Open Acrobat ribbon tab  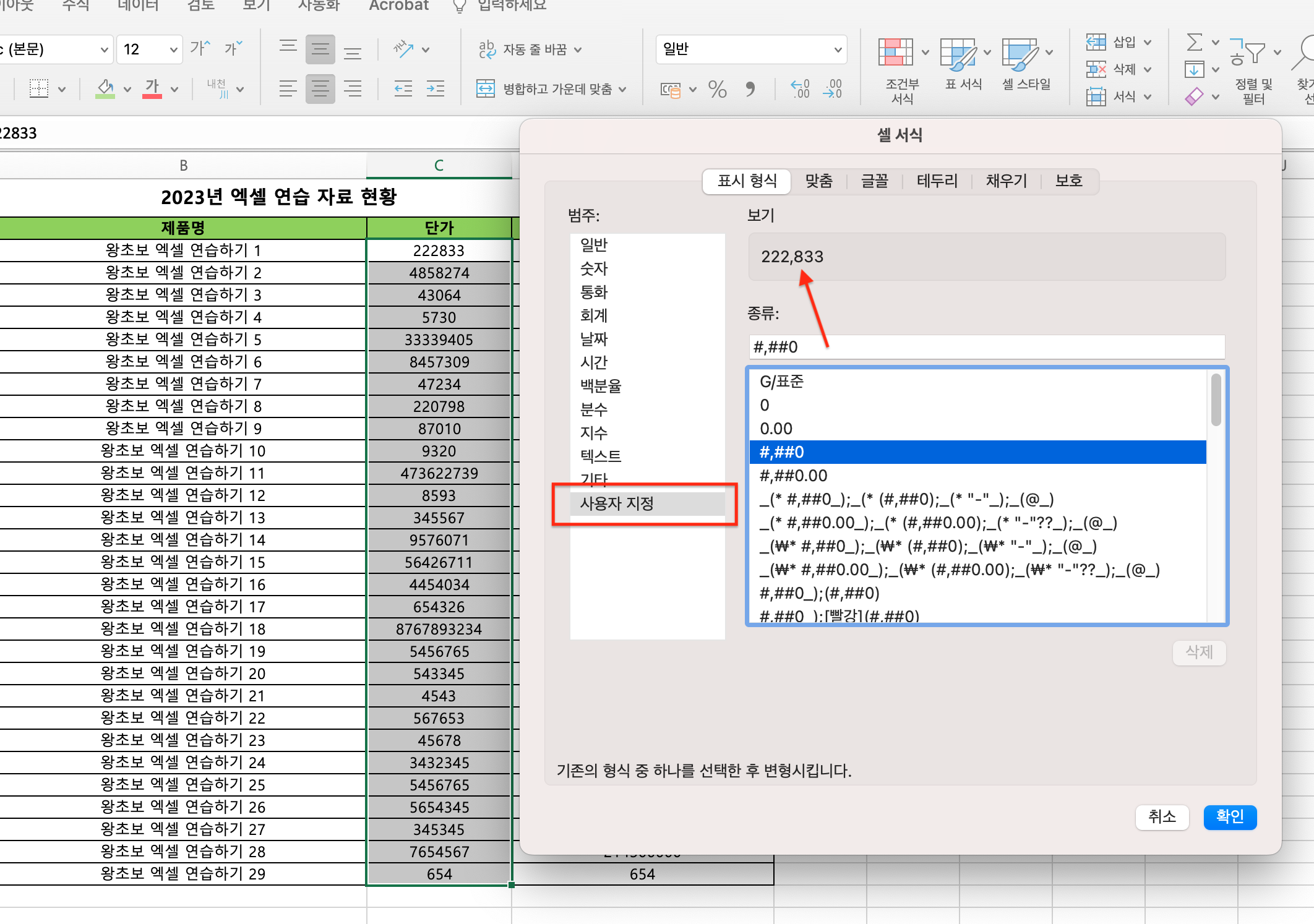[x=398, y=6]
